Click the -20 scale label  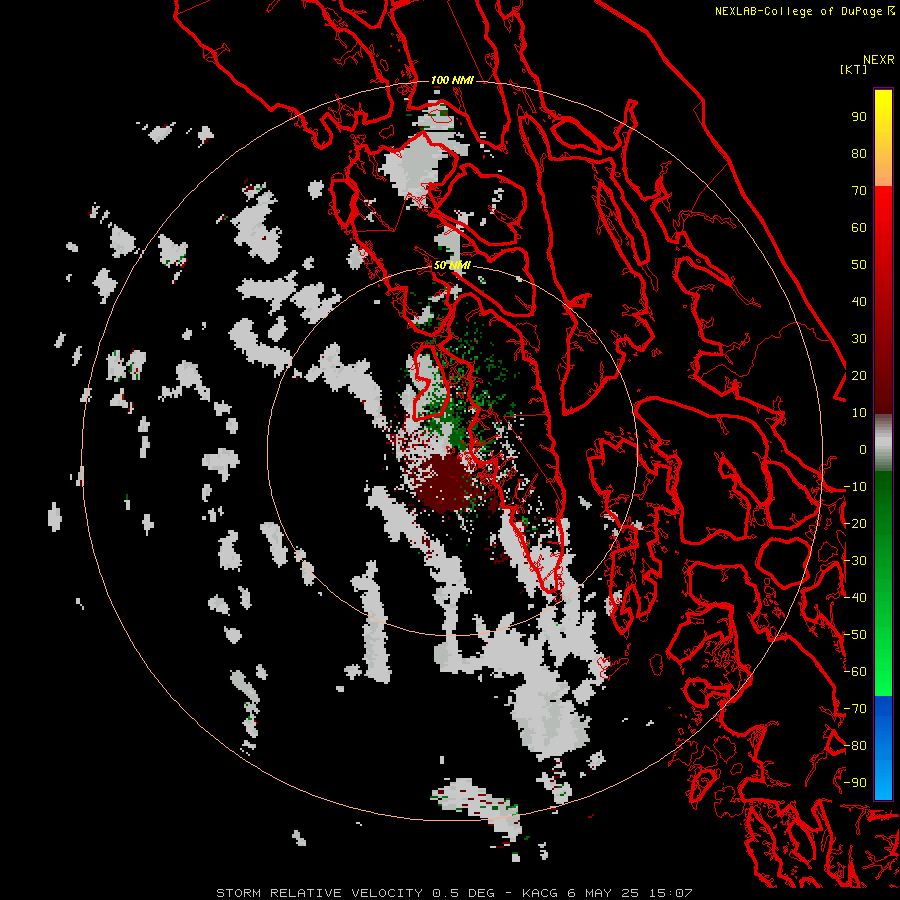855,524
